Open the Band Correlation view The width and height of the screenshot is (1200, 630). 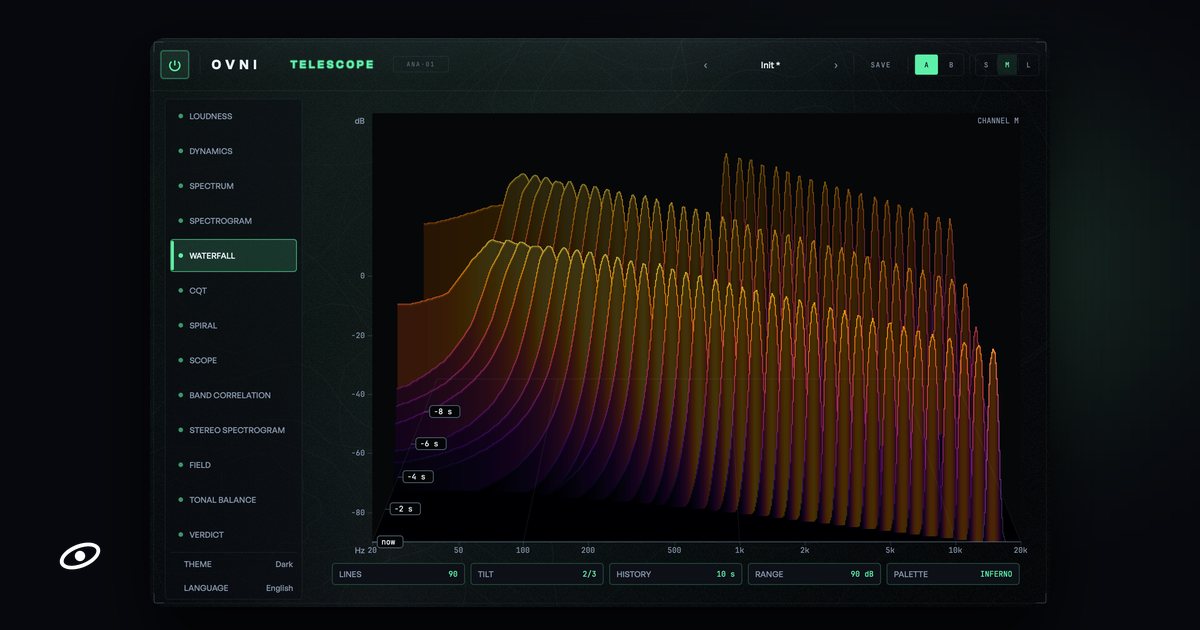pyautogui.click(x=234, y=395)
